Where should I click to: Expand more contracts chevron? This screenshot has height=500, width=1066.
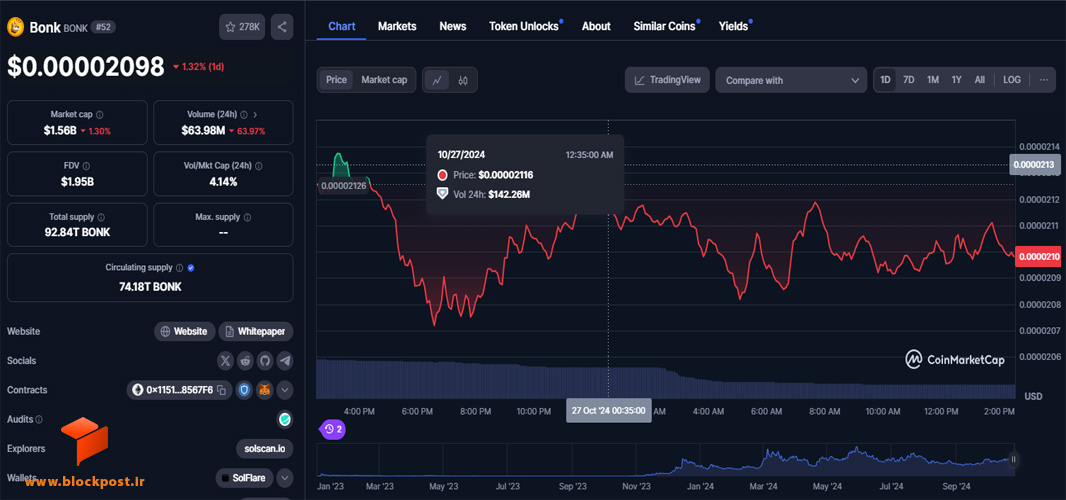[x=285, y=390]
